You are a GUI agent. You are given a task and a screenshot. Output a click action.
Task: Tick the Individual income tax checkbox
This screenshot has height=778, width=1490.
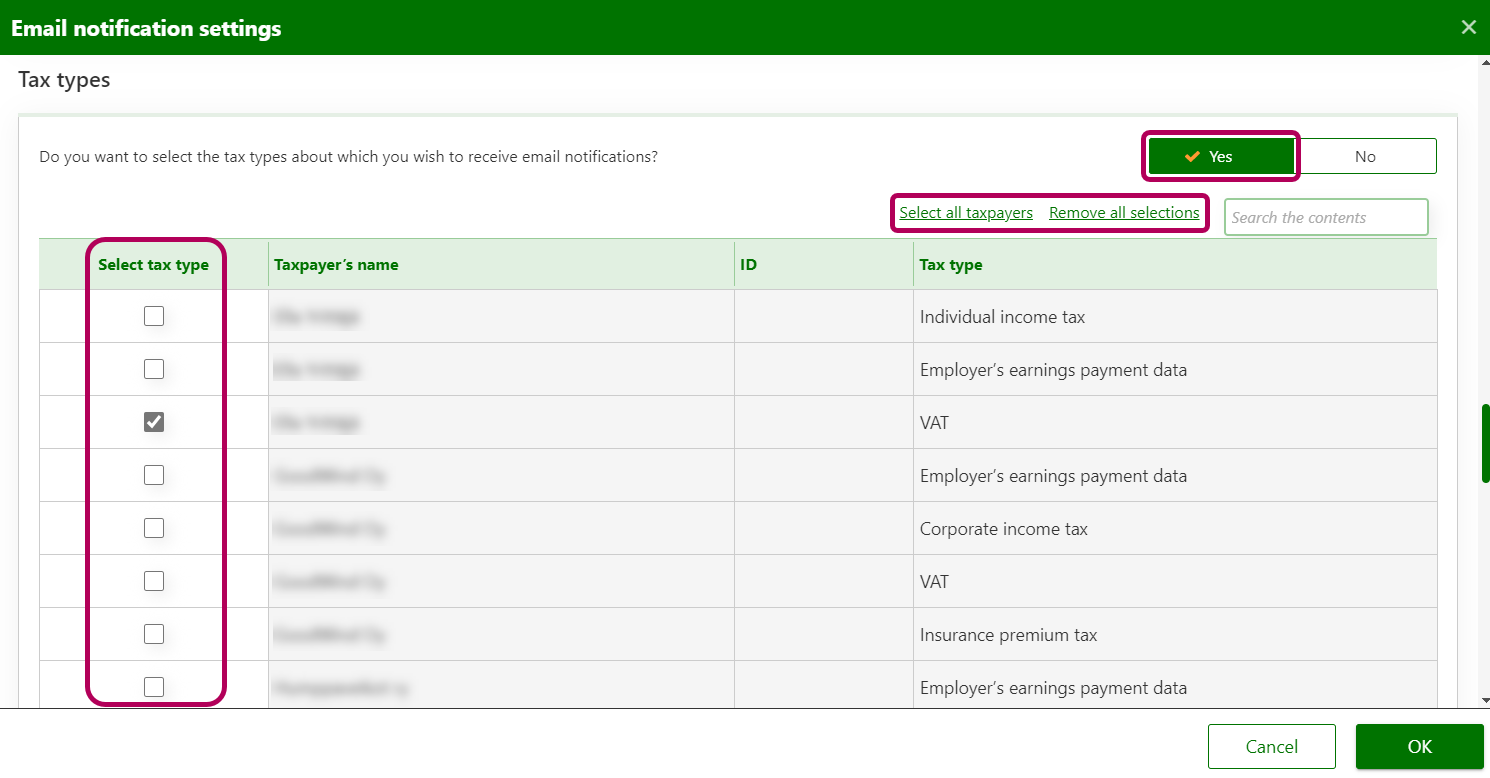coord(154,316)
